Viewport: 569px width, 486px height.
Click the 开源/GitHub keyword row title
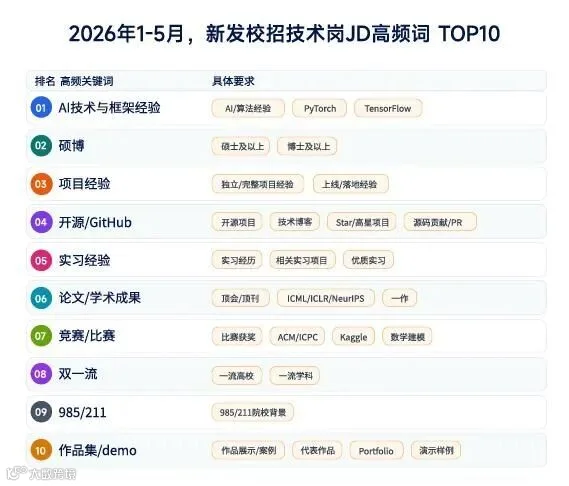pos(95,222)
